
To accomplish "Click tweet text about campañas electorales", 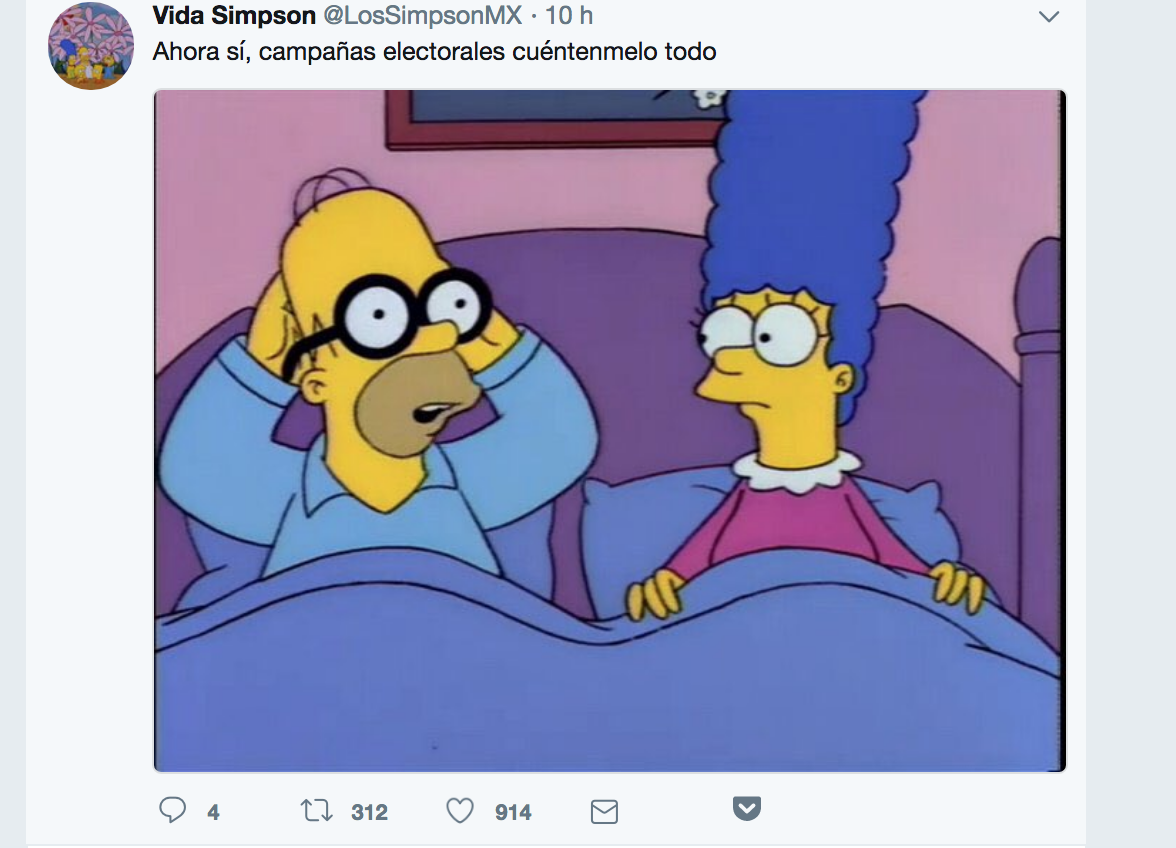I will coord(434,51).
